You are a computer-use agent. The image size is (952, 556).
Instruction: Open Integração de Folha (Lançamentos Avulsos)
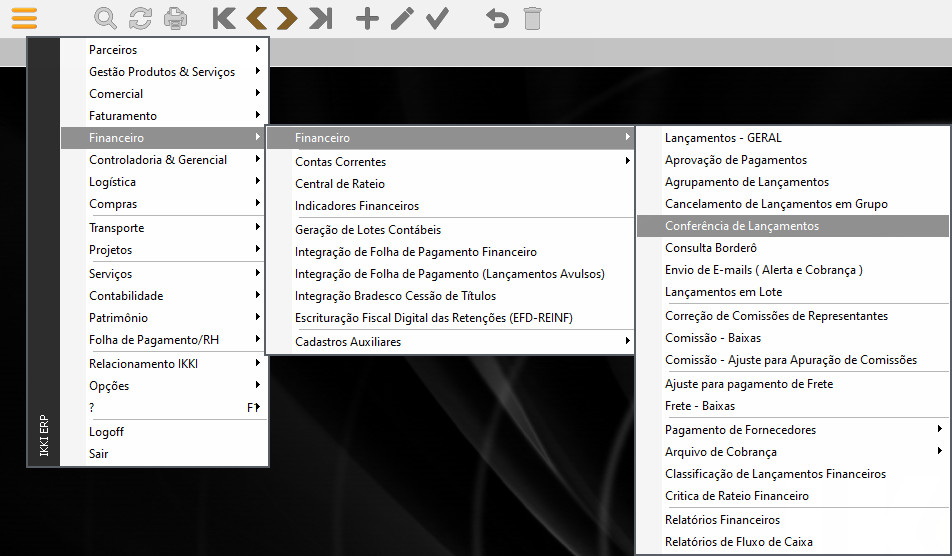(450, 273)
